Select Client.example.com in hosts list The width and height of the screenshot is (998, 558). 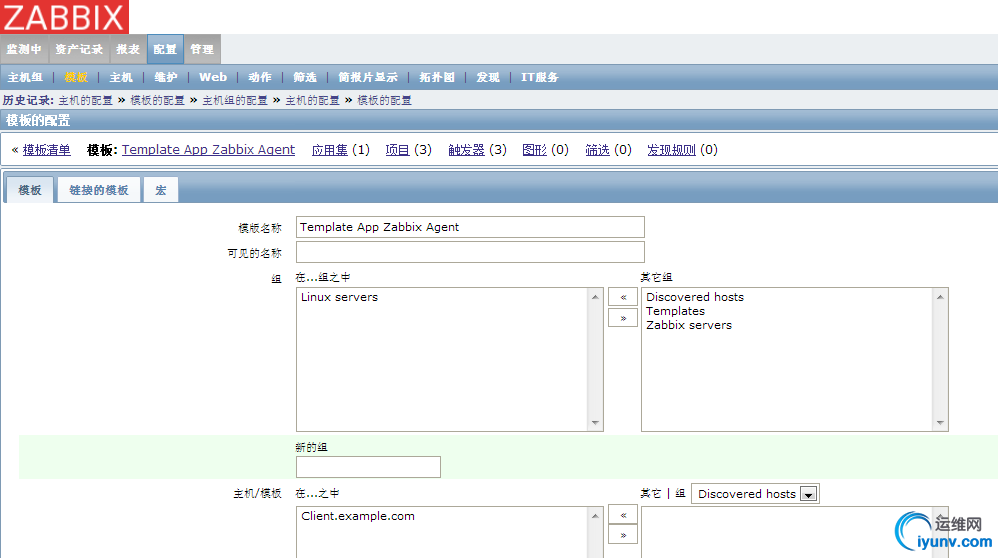point(358,516)
